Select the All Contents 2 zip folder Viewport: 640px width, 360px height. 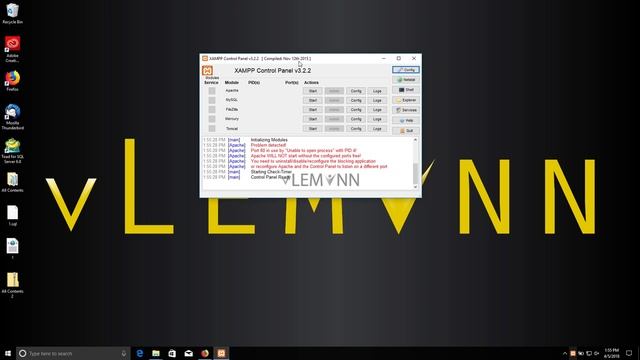click(12, 285)
